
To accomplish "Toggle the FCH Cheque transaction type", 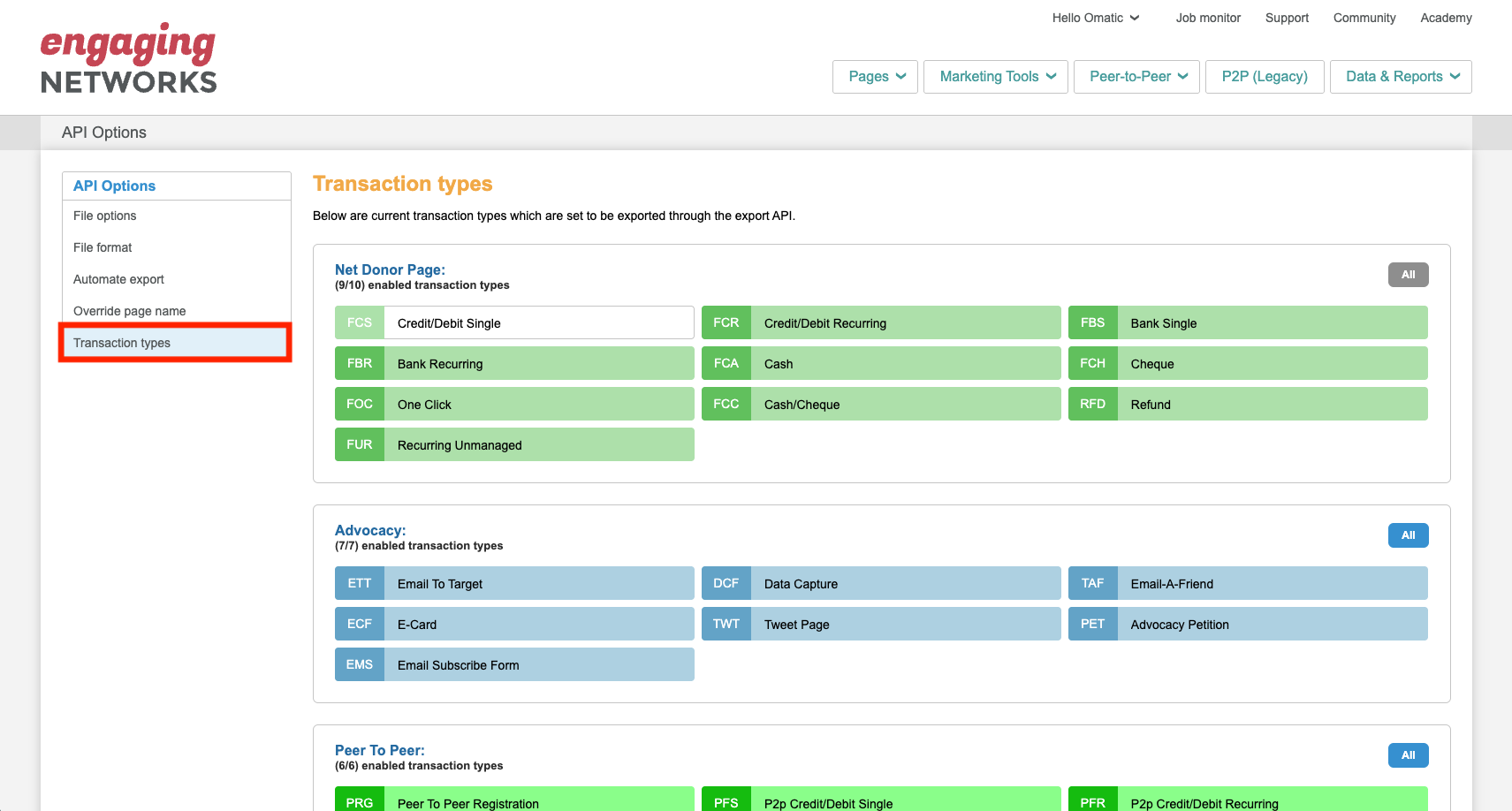I will click(1248, 363).
